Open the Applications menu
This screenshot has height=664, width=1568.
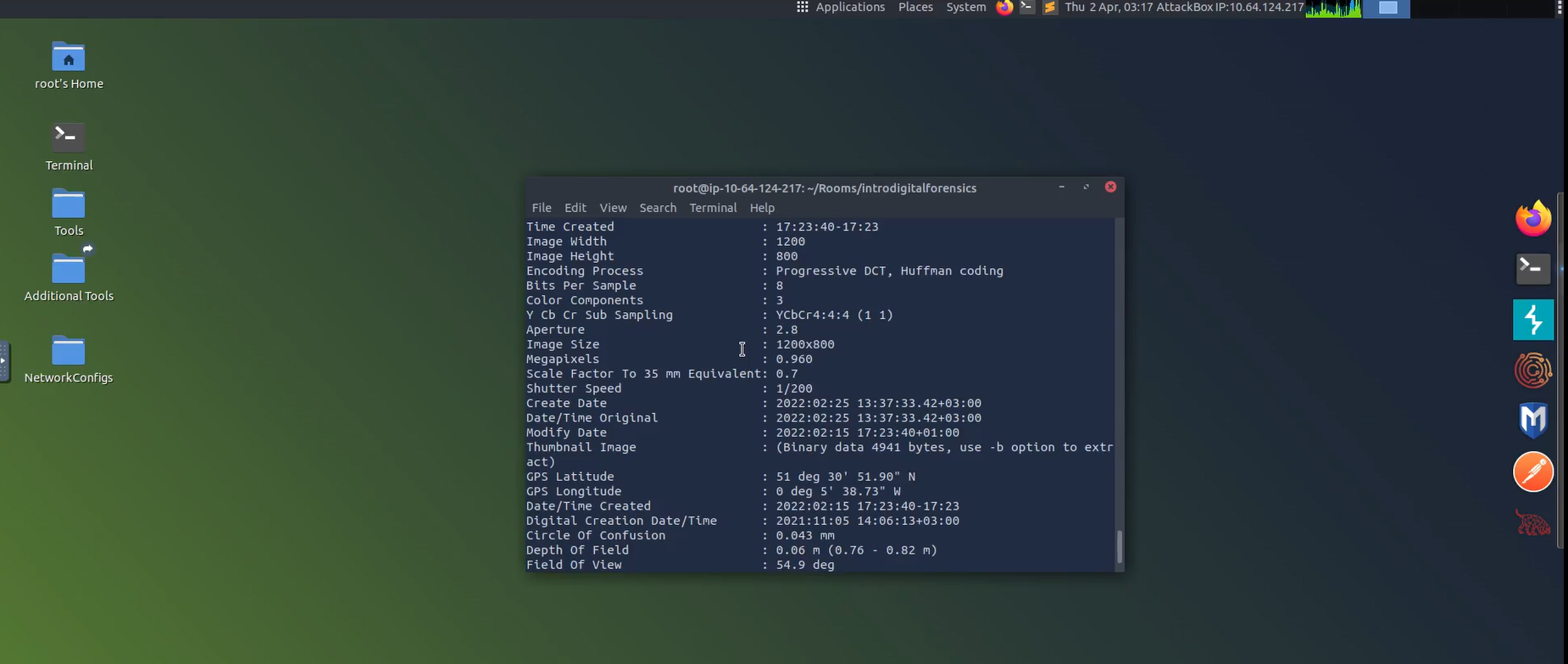coord(850,8)
